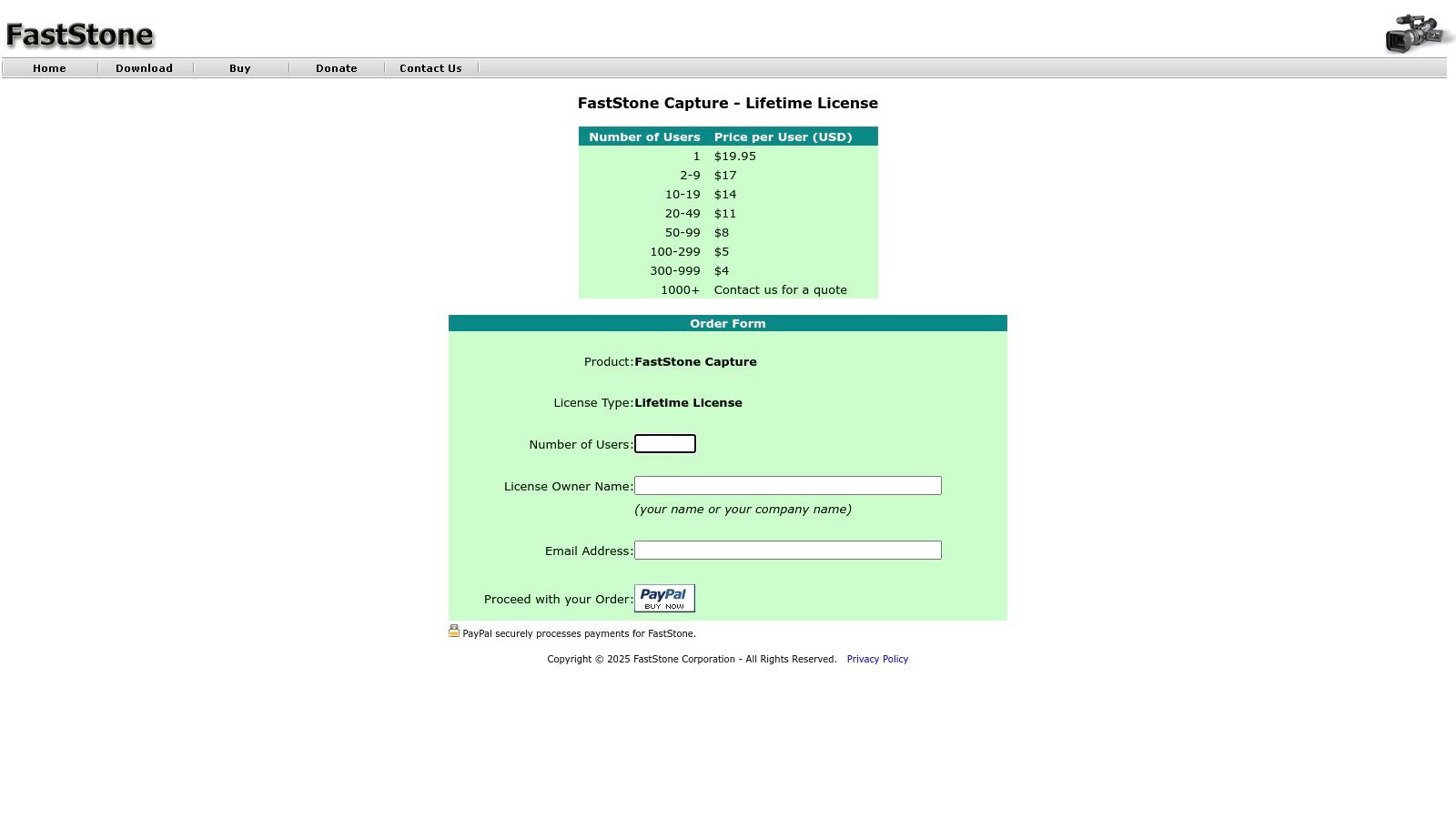This screenshot has height=819, width=1456.
Task: Go to the Home page
Action: [49, 68]
